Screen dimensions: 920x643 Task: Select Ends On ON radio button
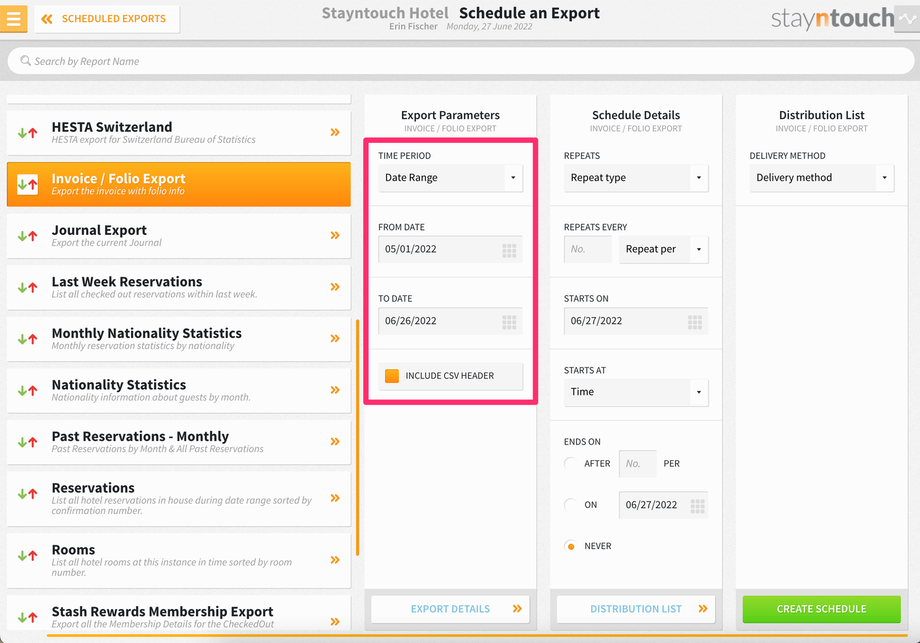pos(570,505)
